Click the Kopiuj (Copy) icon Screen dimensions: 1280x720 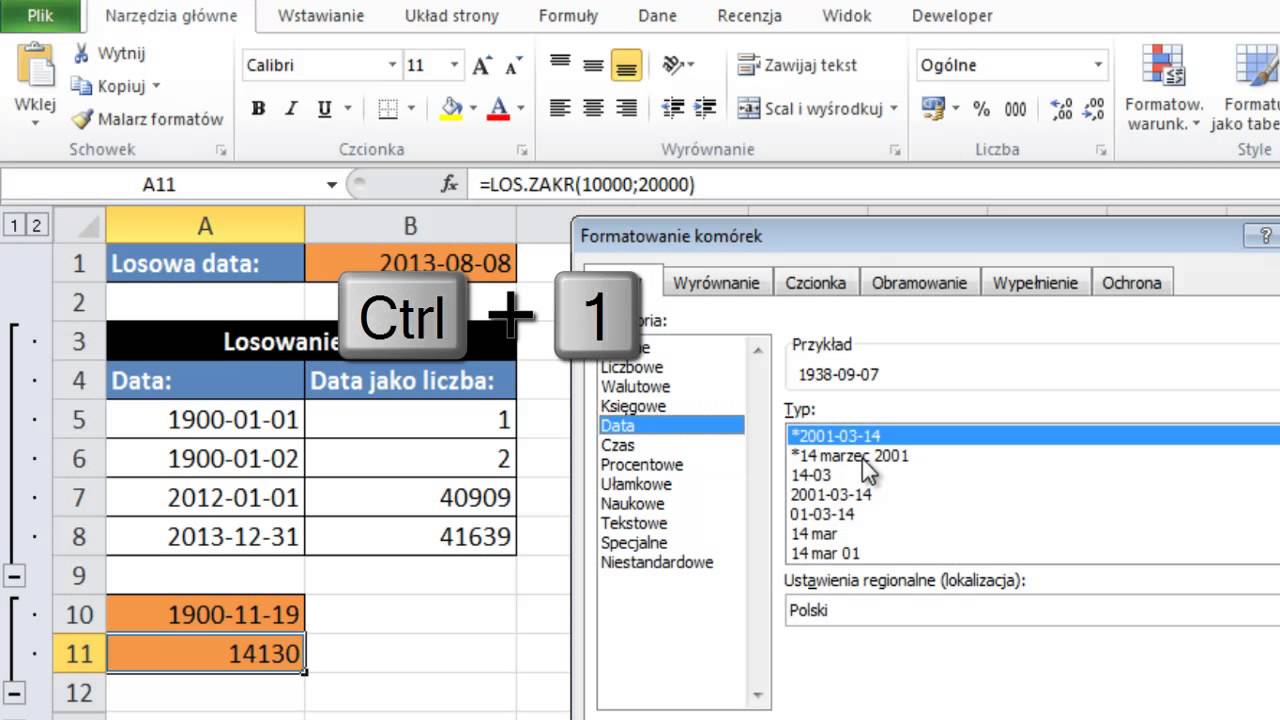(82, 86)
